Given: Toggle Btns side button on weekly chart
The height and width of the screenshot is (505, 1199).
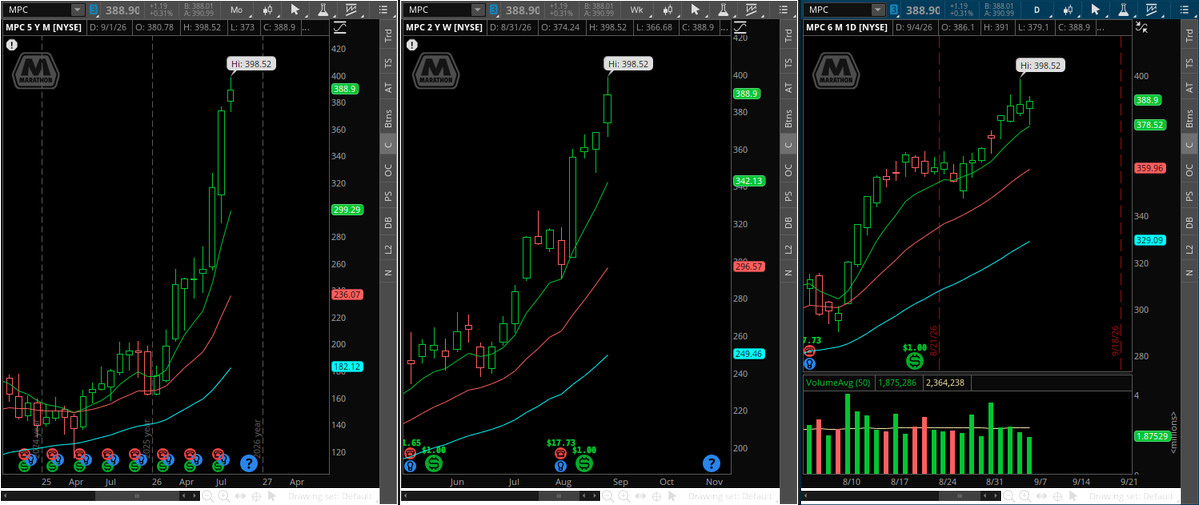Looking at the screenshot, I should (x=788, y=118).
